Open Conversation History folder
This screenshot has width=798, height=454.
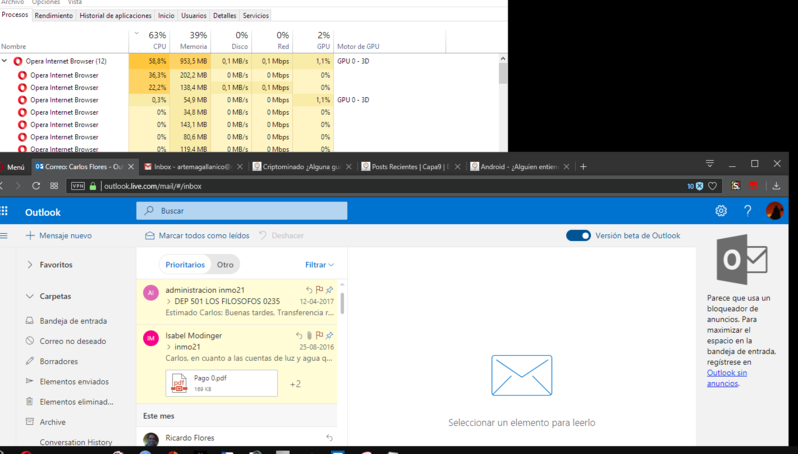click(76, 442)
